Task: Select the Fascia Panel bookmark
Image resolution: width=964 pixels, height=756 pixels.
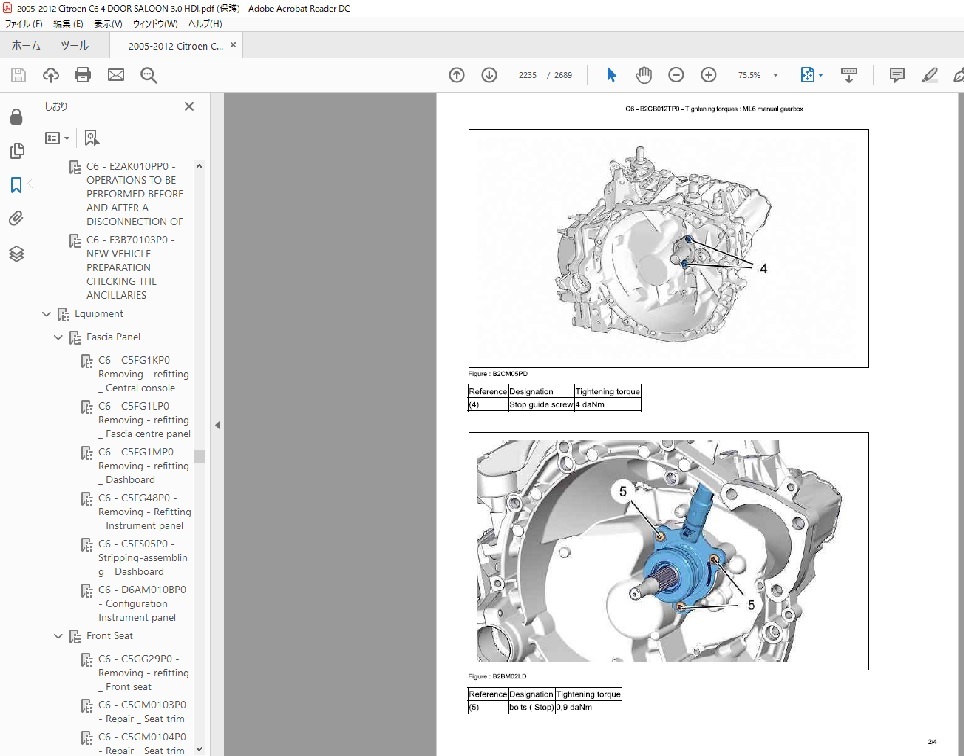Action: tap(113, 337)
